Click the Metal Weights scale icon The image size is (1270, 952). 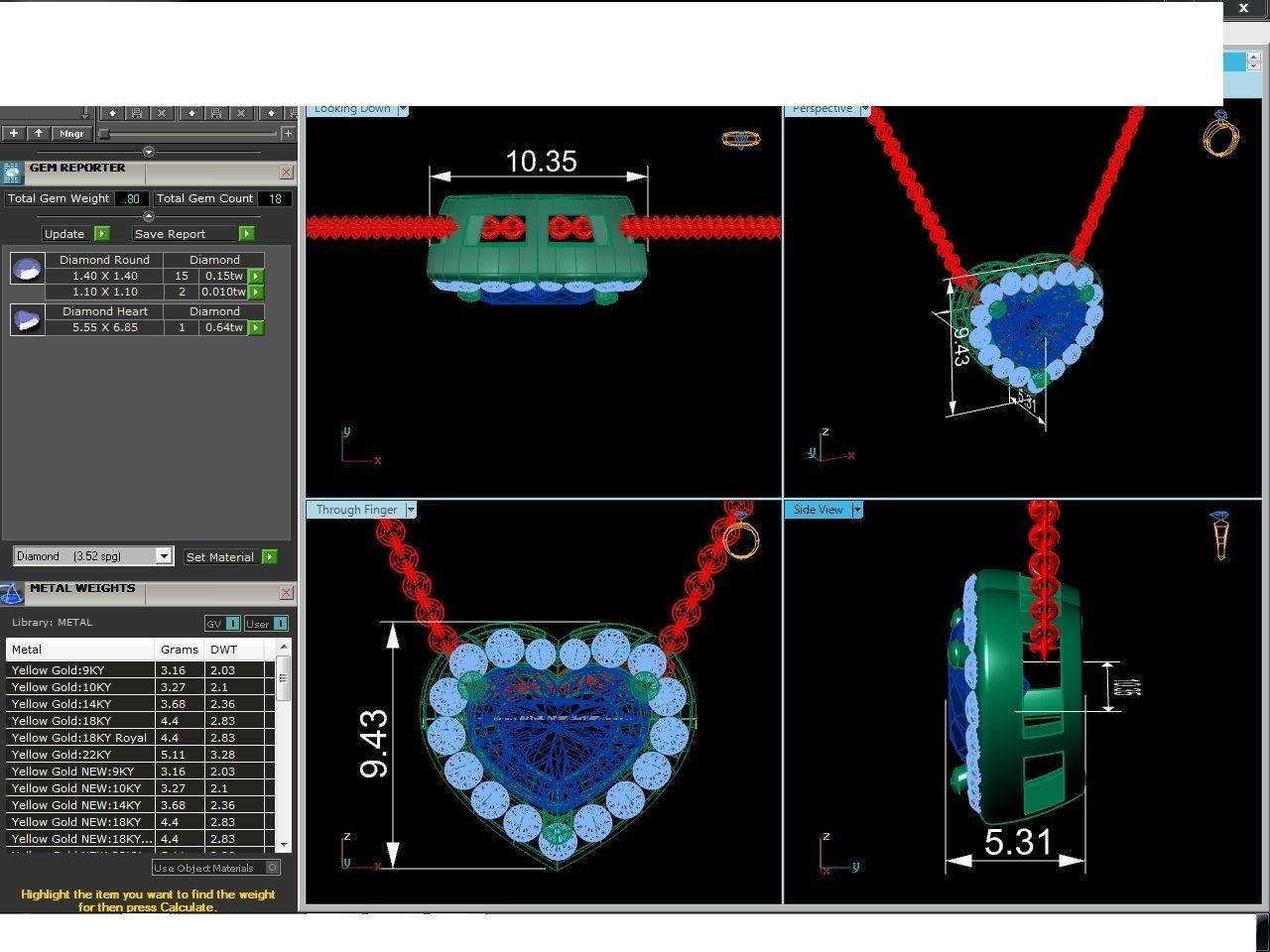pos(12,594)
